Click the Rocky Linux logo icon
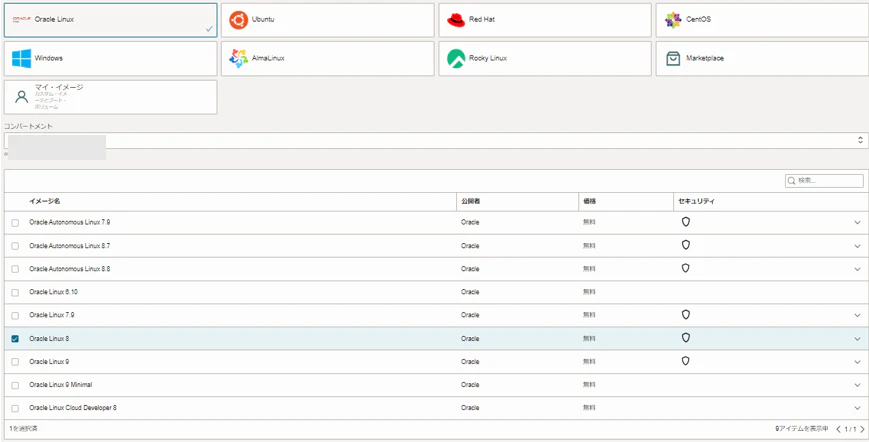The width and height of the screenshot is (869, 442). [x=456, y=58]
